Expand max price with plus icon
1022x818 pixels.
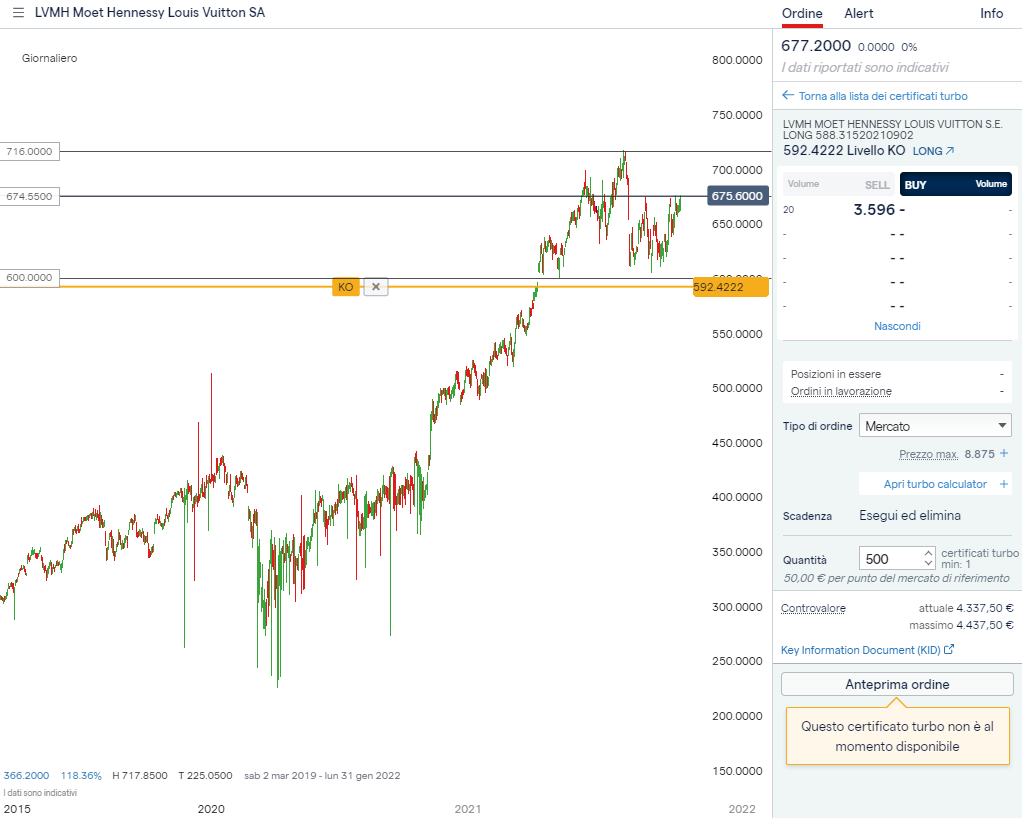[1004, 454]
